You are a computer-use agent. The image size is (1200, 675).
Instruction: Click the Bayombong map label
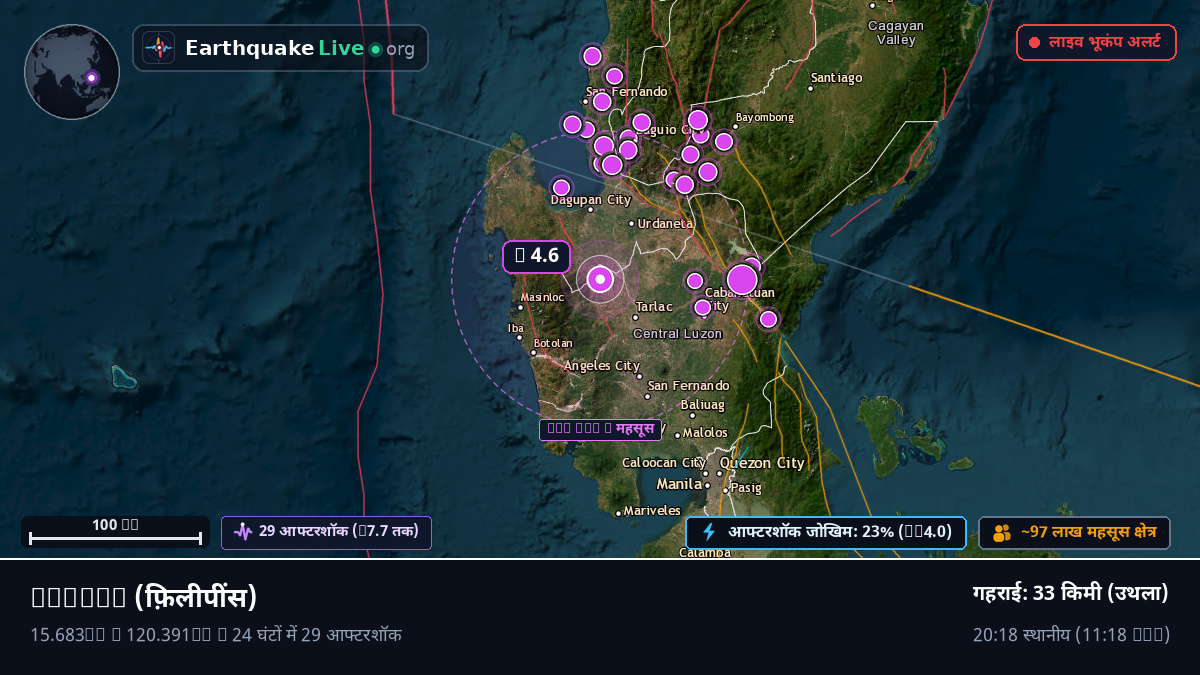tap(764, 117)
